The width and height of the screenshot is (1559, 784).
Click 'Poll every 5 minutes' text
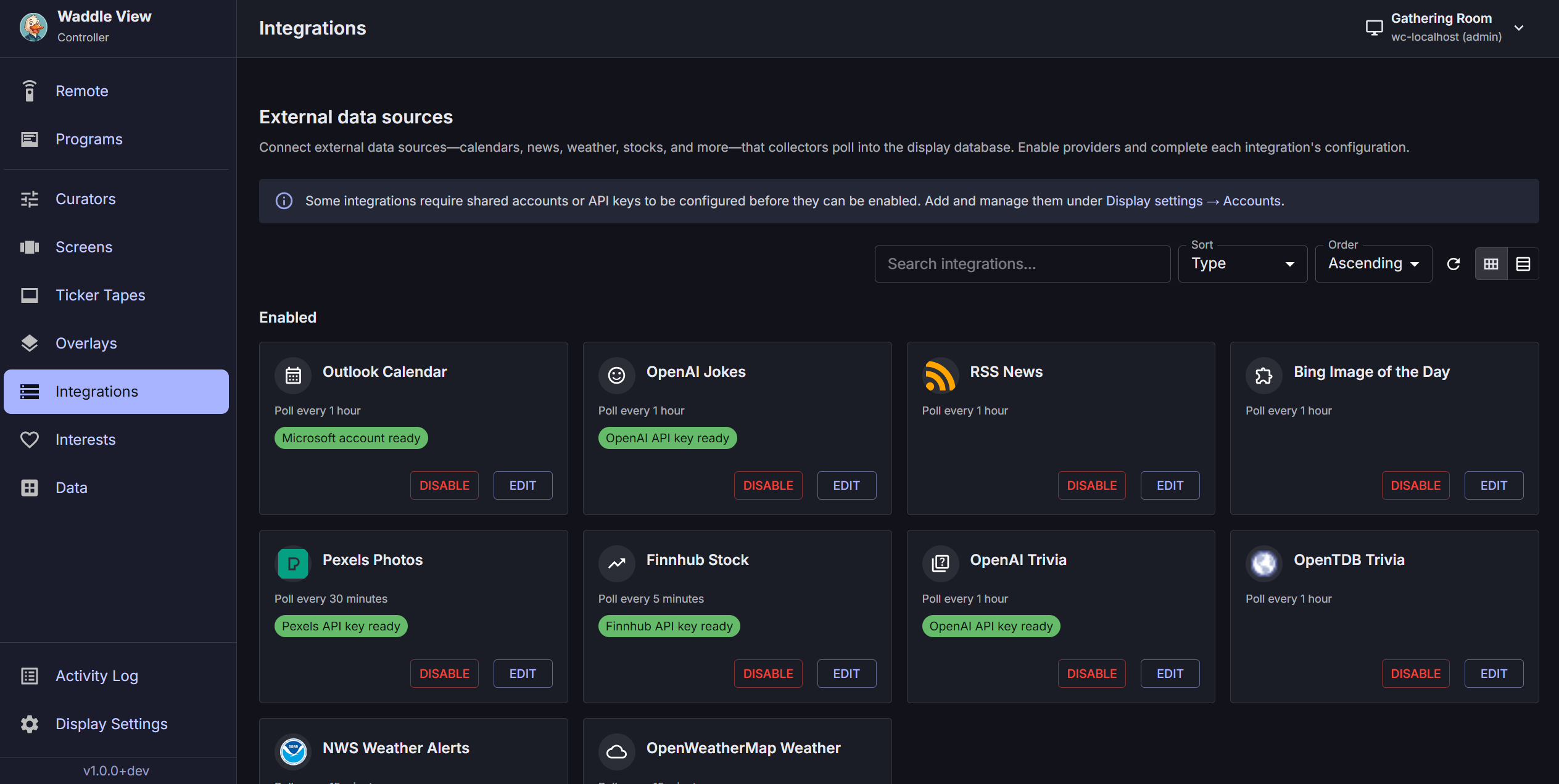point(651,598)
